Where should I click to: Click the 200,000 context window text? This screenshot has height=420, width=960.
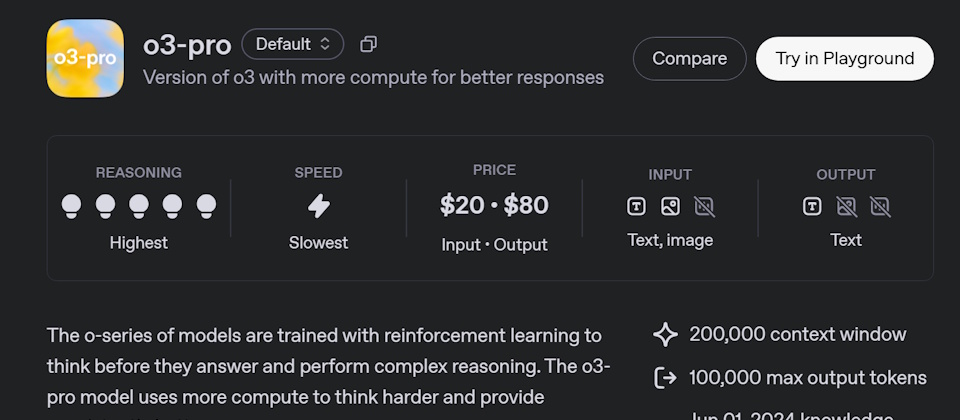pyautogui.click(x=798, y=334)
